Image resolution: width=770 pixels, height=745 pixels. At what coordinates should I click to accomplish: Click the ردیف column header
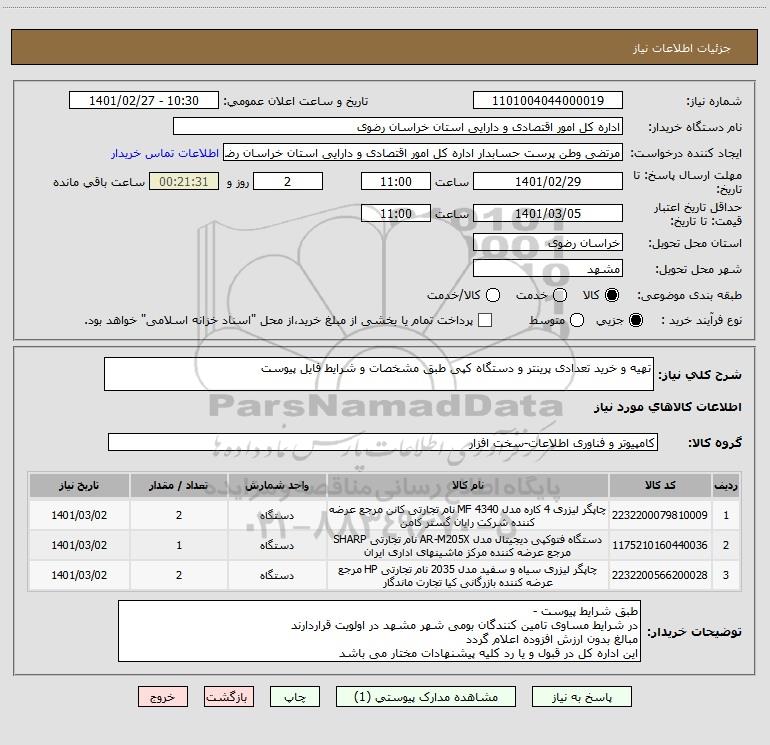coord(726,485)
